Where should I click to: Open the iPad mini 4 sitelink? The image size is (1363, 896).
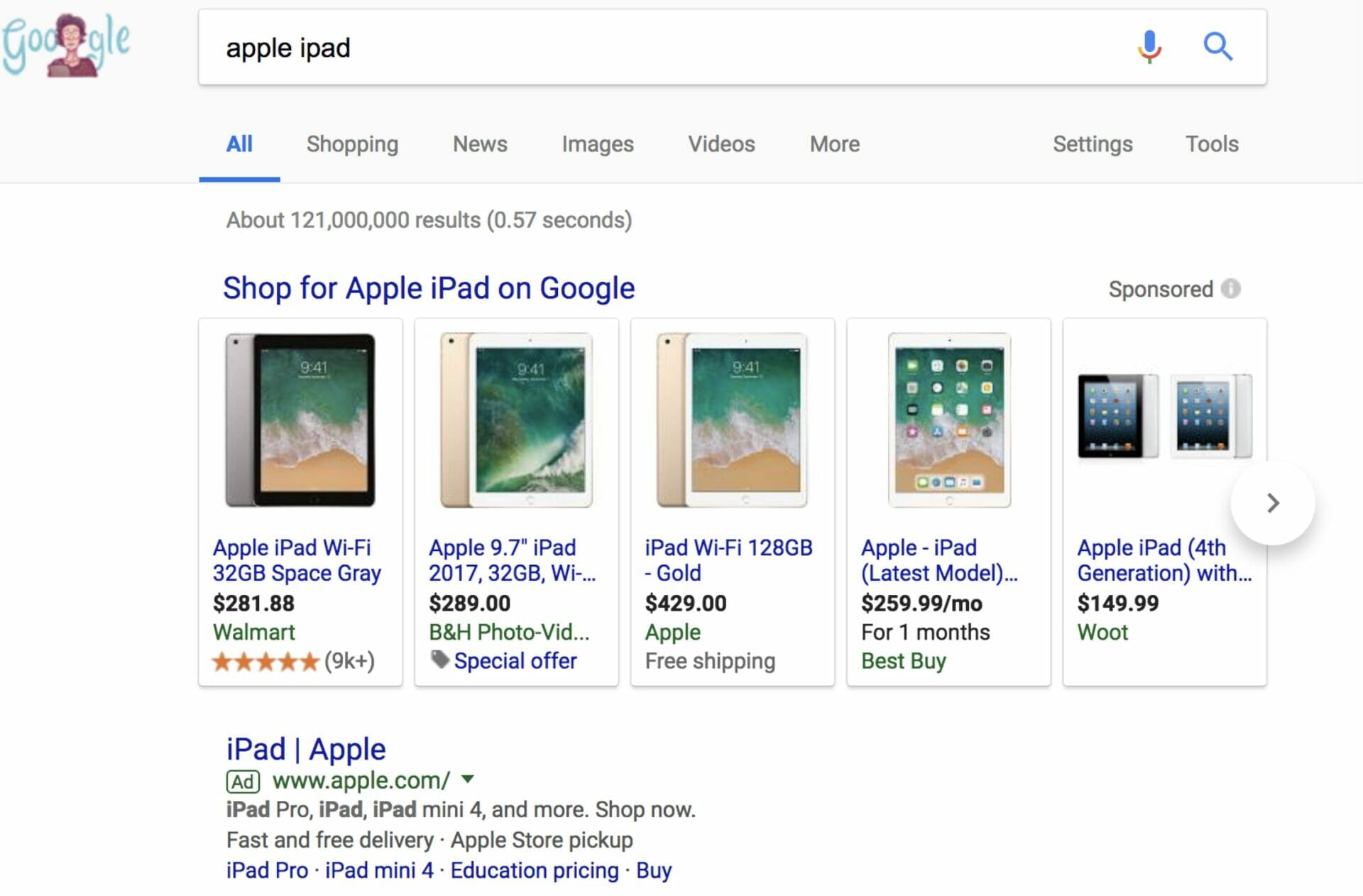coord(379,870)
